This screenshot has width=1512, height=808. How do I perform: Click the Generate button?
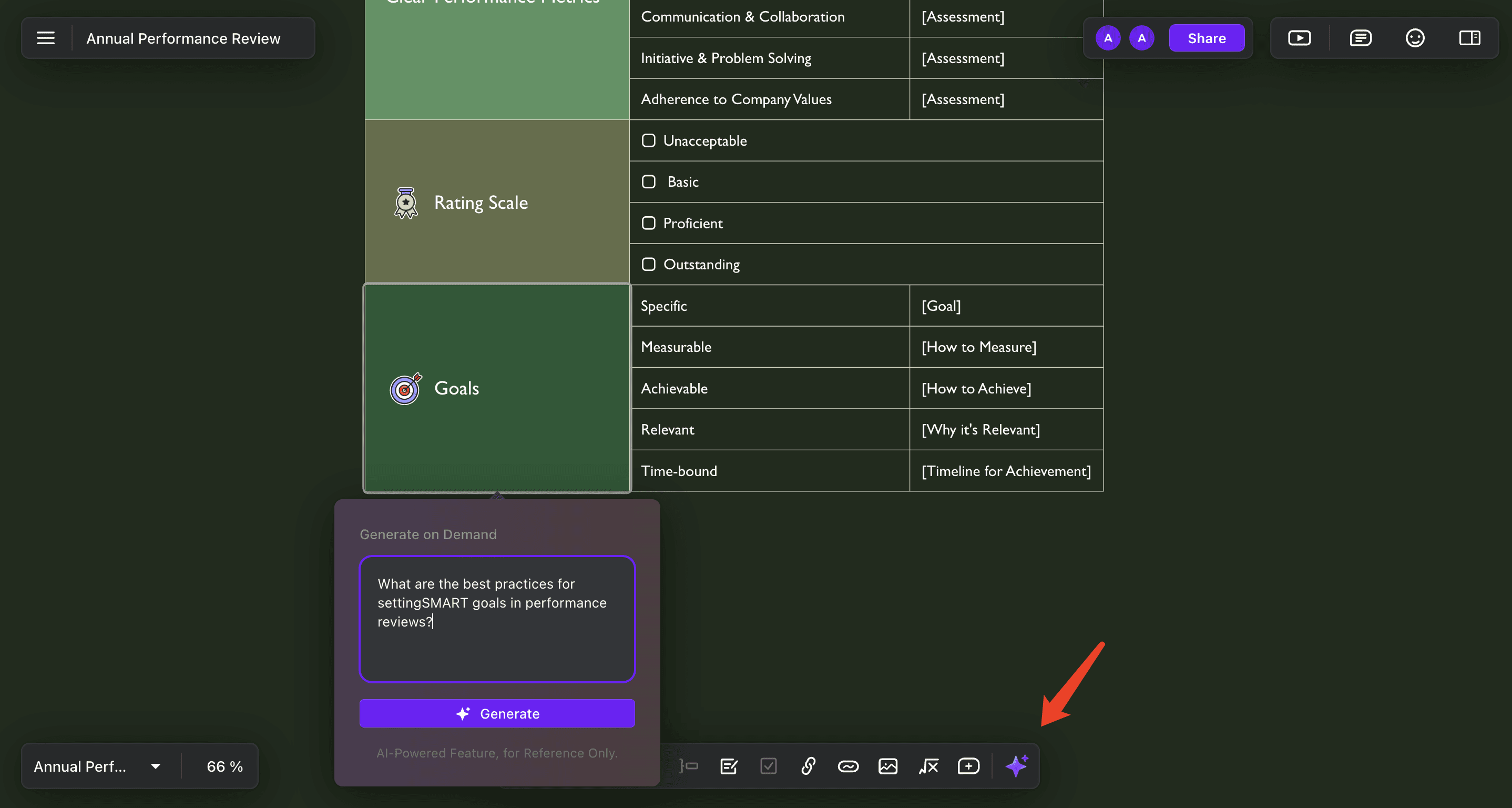[x=497, y=713]
